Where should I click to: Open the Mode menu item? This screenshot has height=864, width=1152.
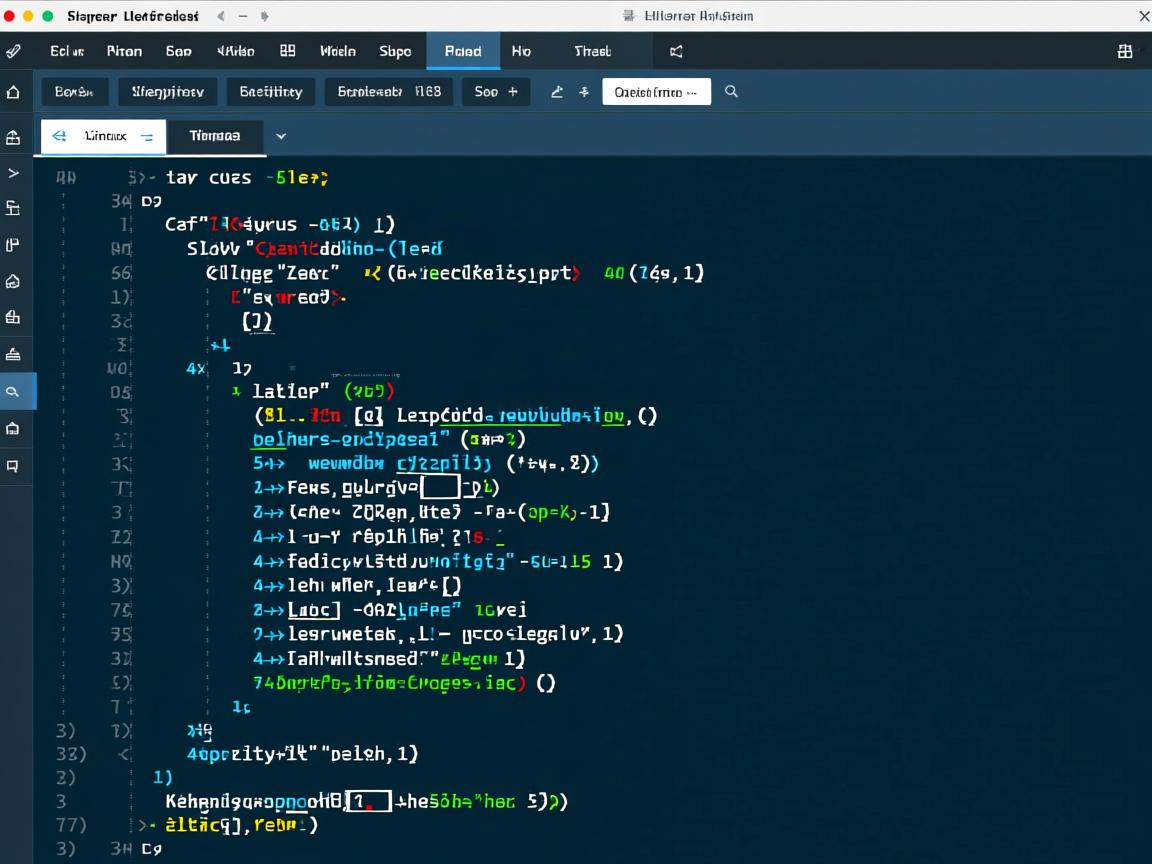(337, 51)
